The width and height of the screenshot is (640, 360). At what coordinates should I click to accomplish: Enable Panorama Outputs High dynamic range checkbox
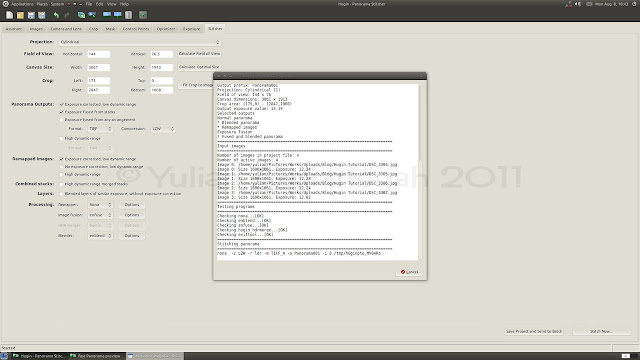click(x=62, y=138)
